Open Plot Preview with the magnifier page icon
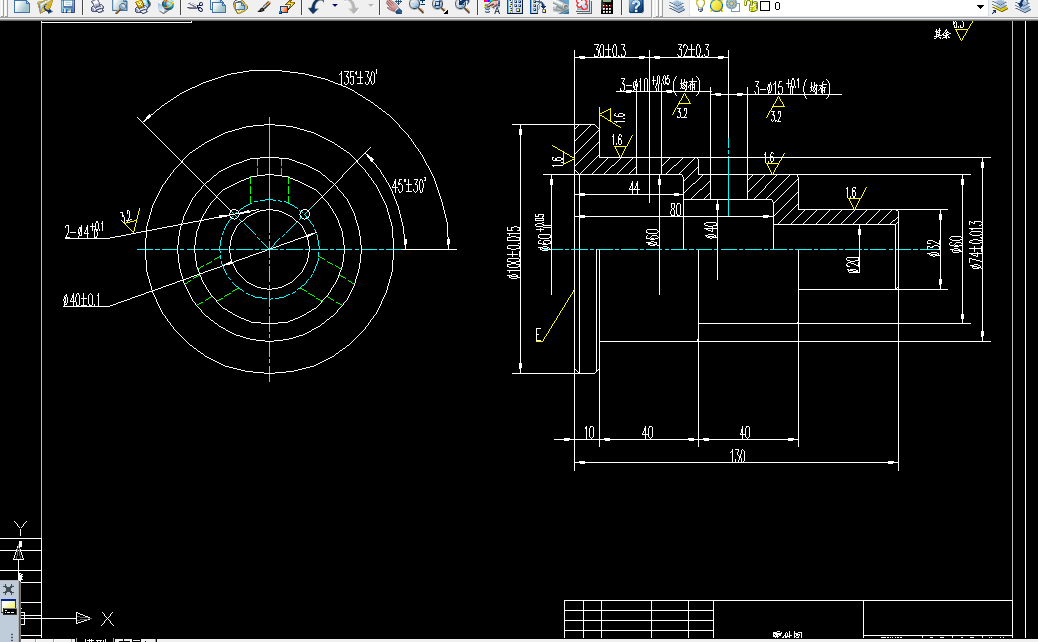This screenshot has width=1038, height=642. coord(120,7)
